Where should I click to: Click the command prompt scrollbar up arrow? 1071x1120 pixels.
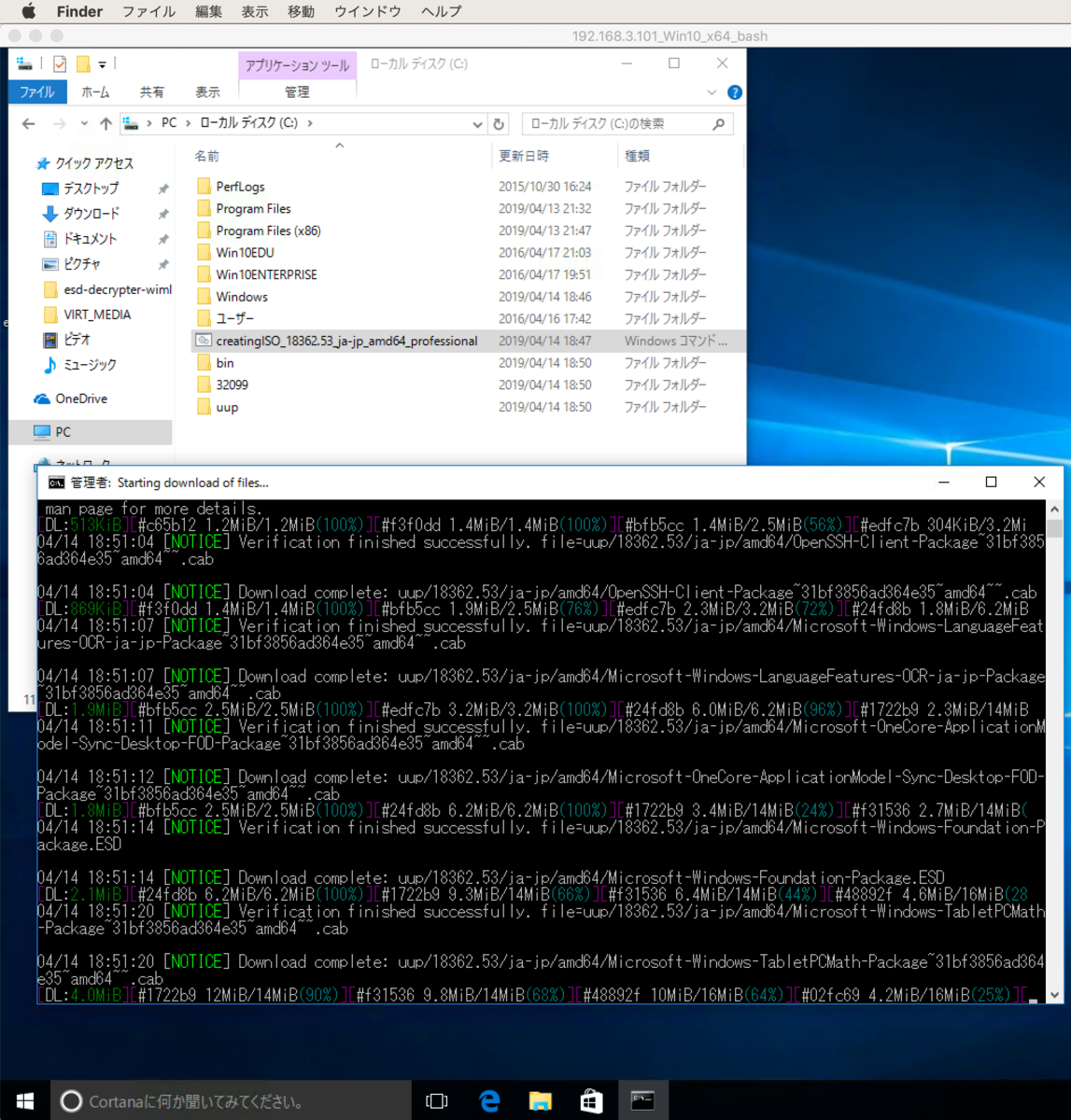point(1054,509)
